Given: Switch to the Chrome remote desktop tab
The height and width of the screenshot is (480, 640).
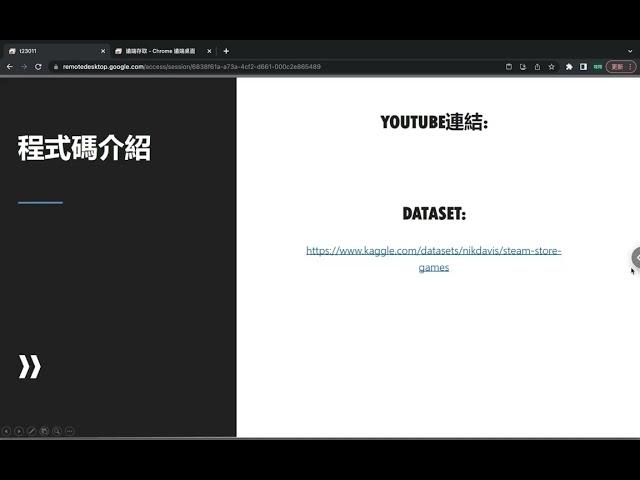Looking at the screenshot, I should click(x=160, y=51).
